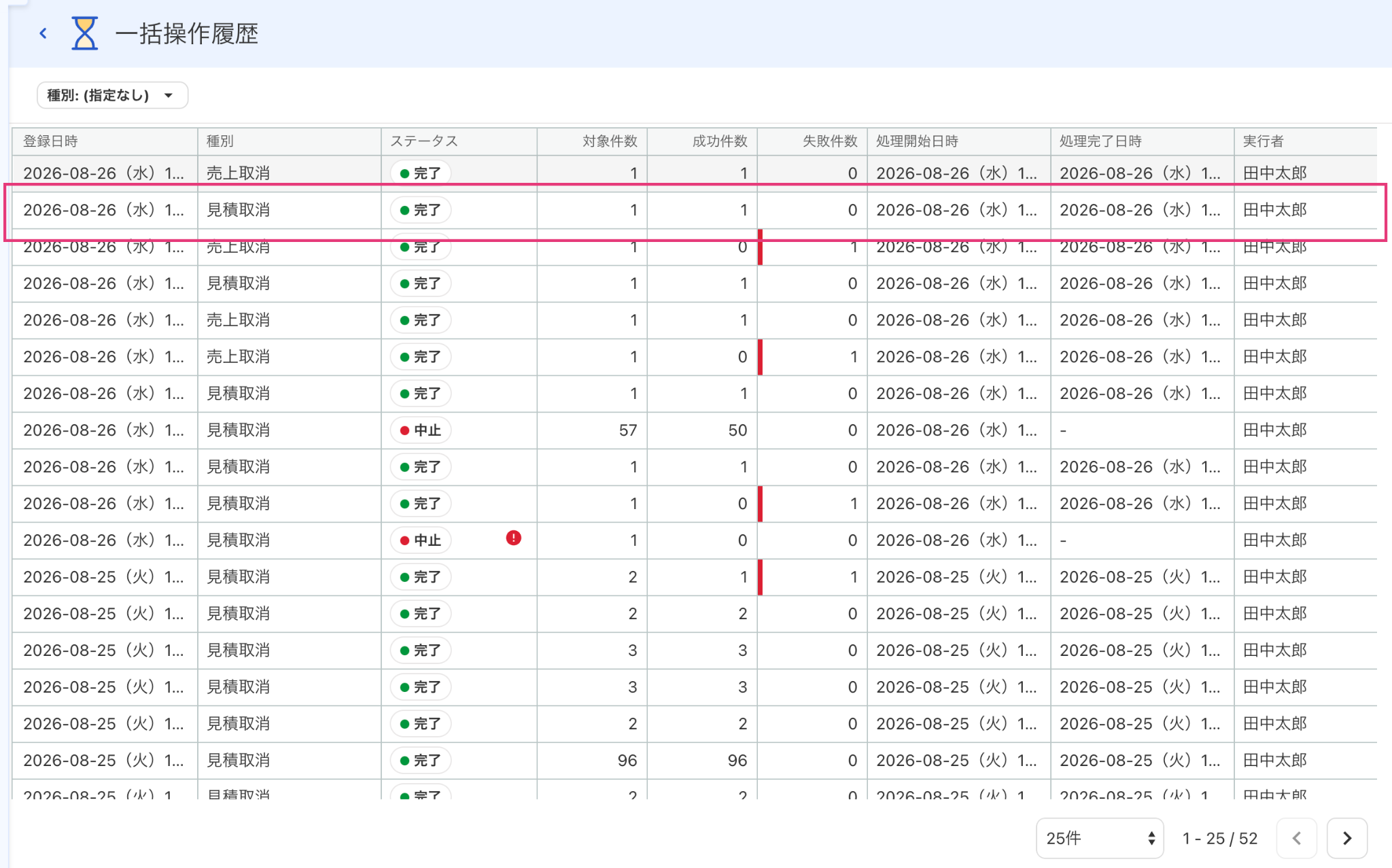The image size is (1392, 868).
Task: Click 完了 status in the highlighted second row
Action: click(x=421, y=210)
